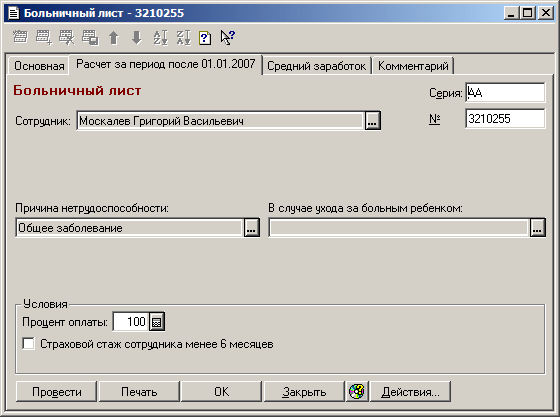Sort ascending A-Z icon
Image resolution: width=560 pixels, height=417 pixels.
click(160, 37)
